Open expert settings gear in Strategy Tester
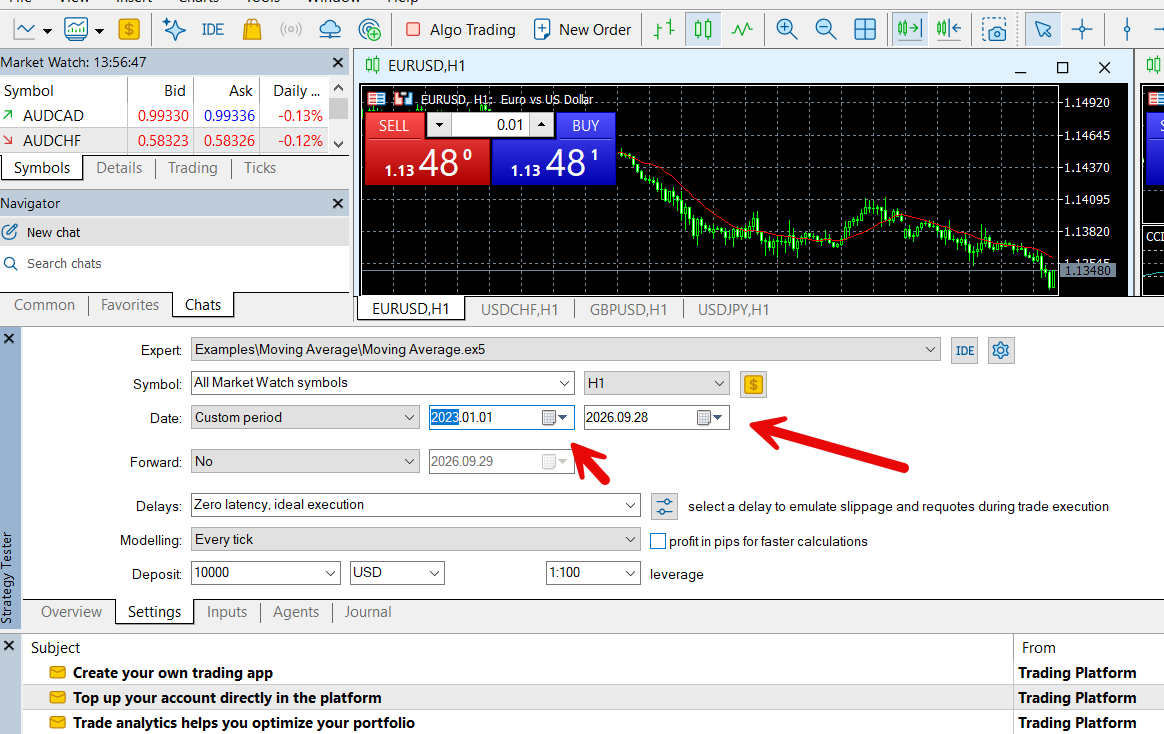This screenshot has height=734, width=1164. 1001,350
